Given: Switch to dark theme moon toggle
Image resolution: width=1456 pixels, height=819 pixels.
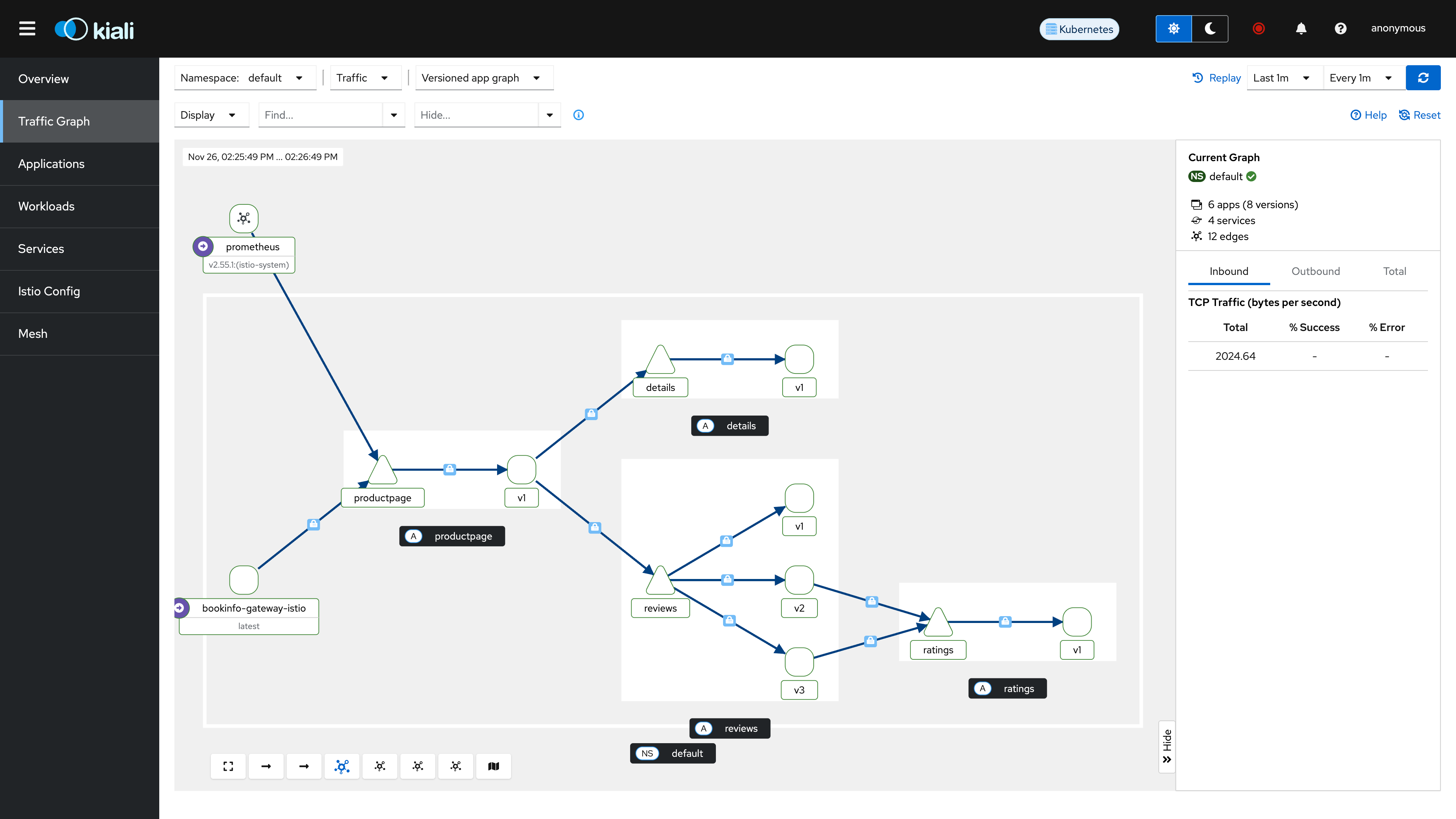Looking at the screenshot, I should click(x=1210, y=28).
